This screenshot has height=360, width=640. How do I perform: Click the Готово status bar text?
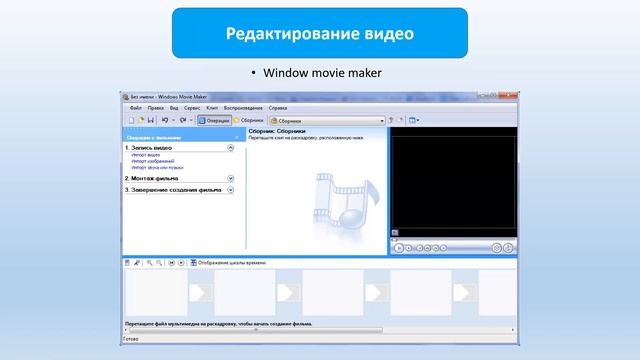click(x=131, y=339)
